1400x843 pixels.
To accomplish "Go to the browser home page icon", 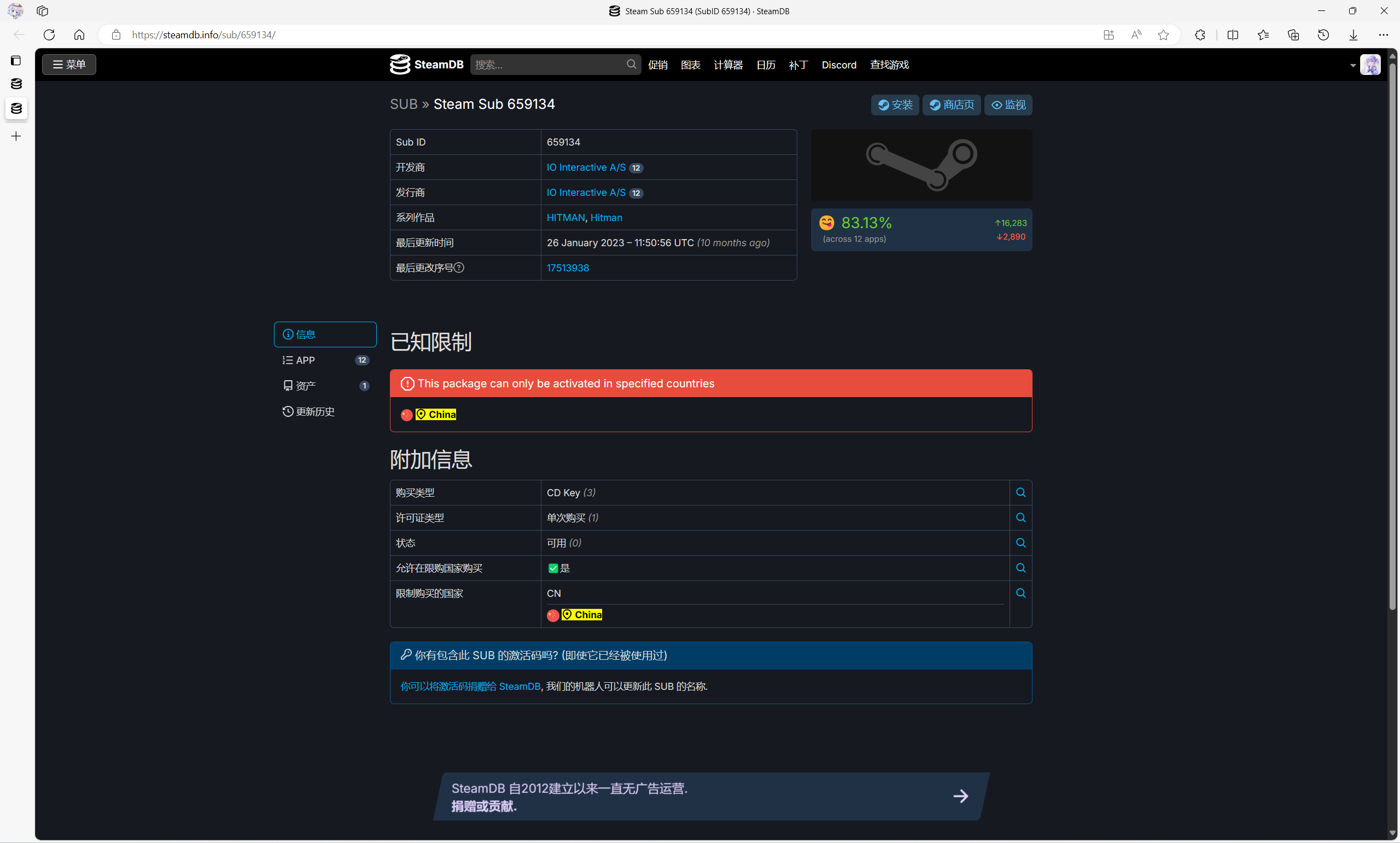I will (79, 34).
